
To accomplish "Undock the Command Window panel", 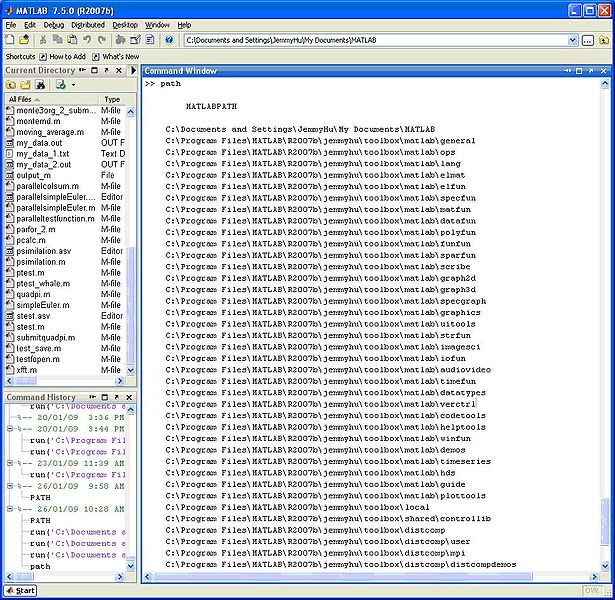I will coord(593,72).
